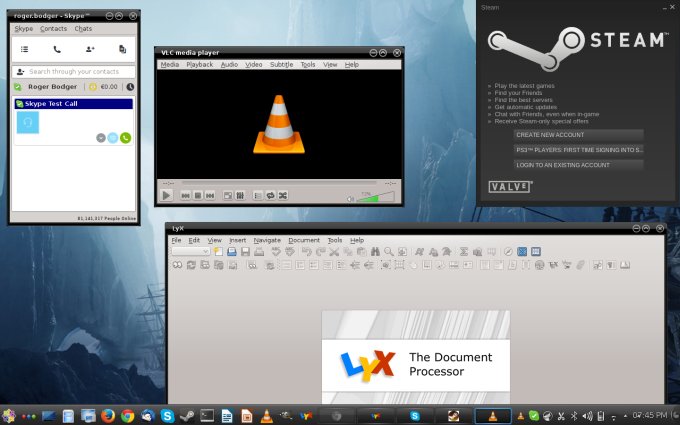680x425 pixels.
Task: Toggle VLC shuffle mode
Action: click(283, 196)
